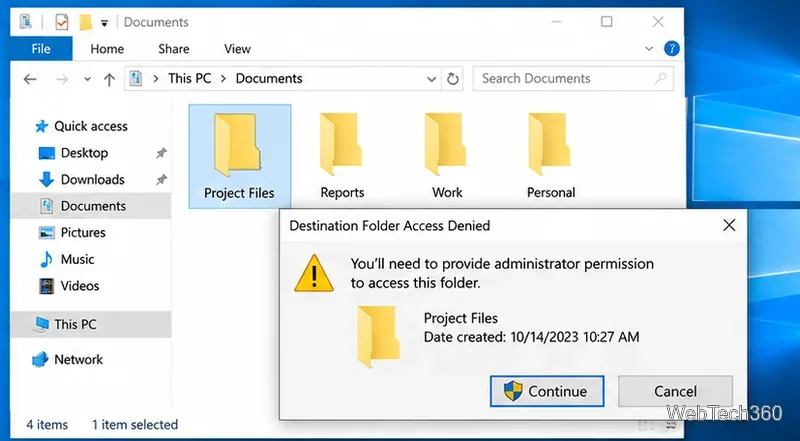This screenshot has height=441, width=800.
Task: Click the explorer icon in the title bar
Action: click(26, 22)
